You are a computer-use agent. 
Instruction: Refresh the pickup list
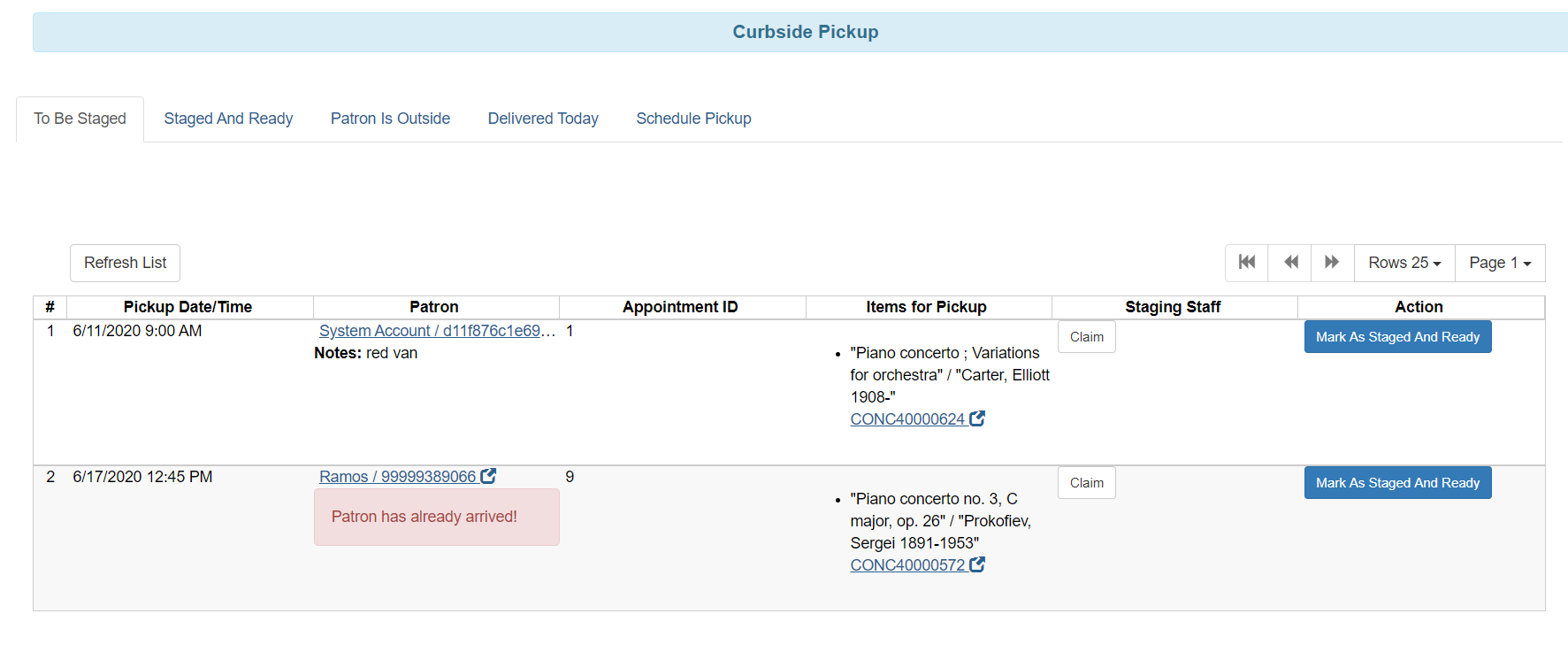click(x=124, y=263)
